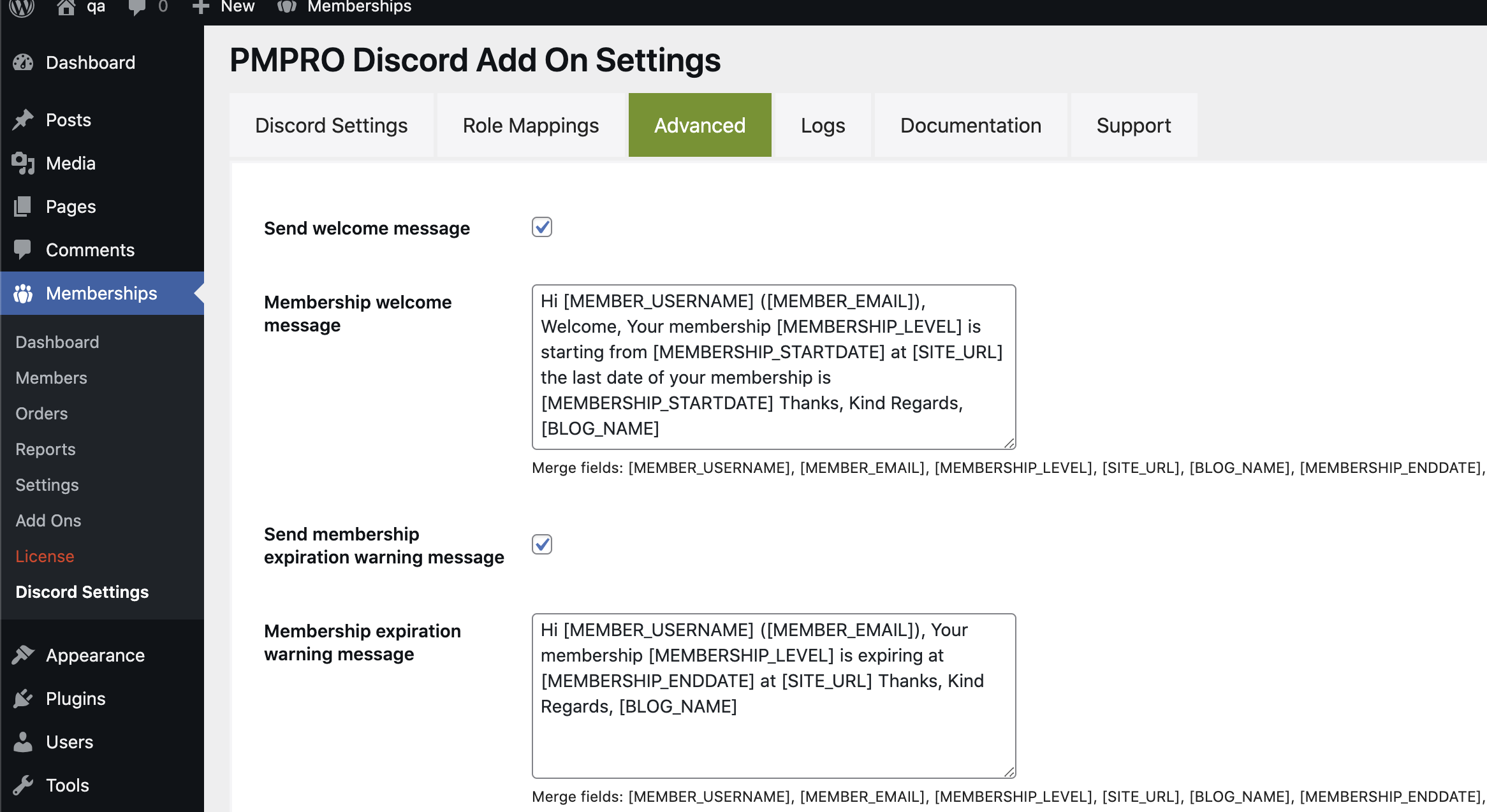Open Documentation tab for help
This screenshot has width=1487, height=812.
click(970, 125)
